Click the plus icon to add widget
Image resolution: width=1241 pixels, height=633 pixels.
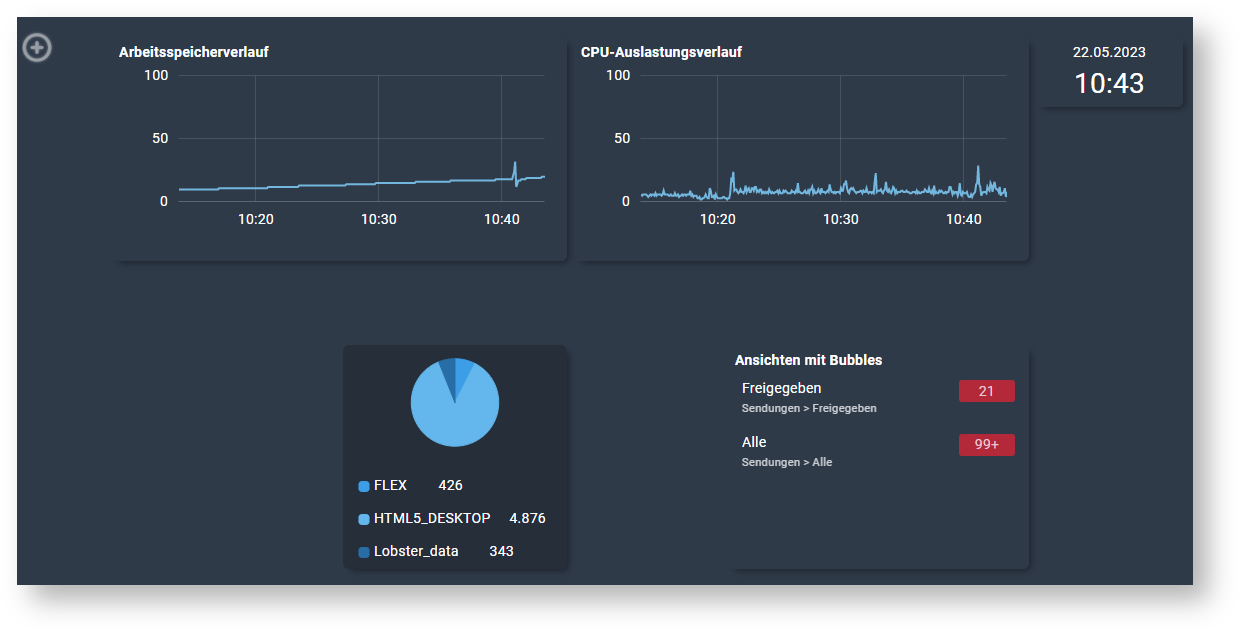pos(37,47)
